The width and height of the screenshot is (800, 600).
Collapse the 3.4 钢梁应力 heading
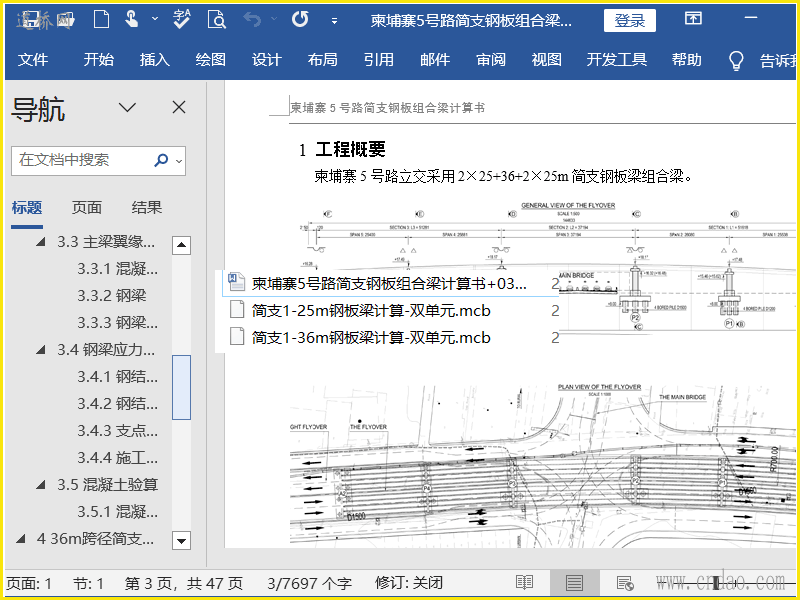click(41, 350)
